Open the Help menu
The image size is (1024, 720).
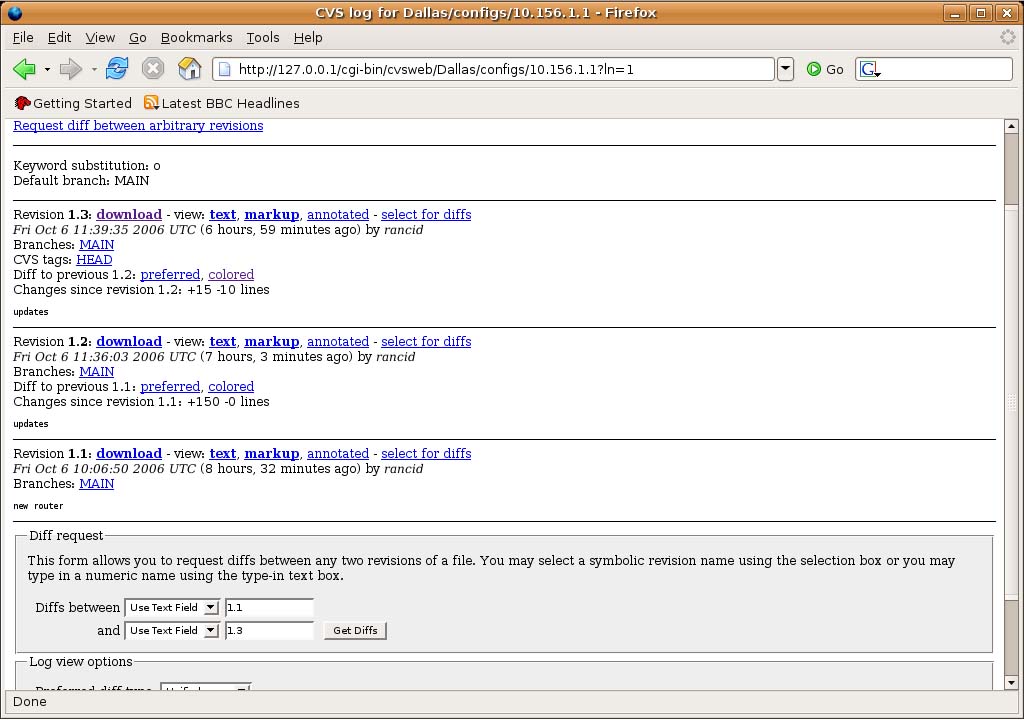[308, 38]
